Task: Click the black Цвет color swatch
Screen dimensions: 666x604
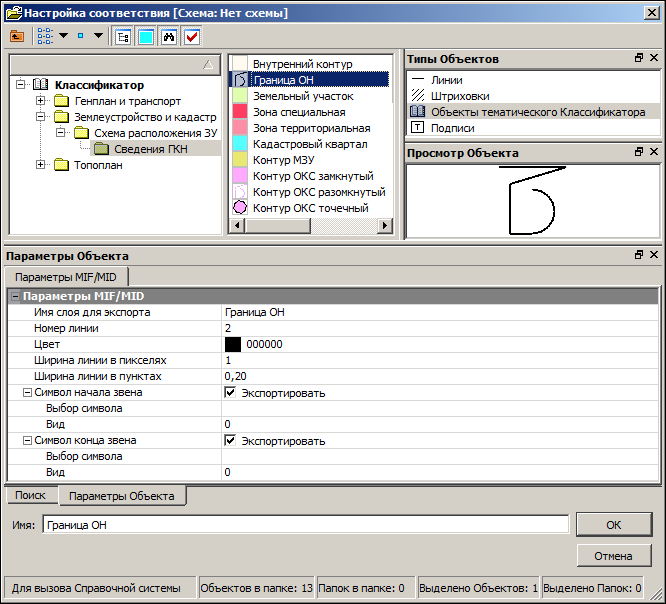Action: coord(233,344)
